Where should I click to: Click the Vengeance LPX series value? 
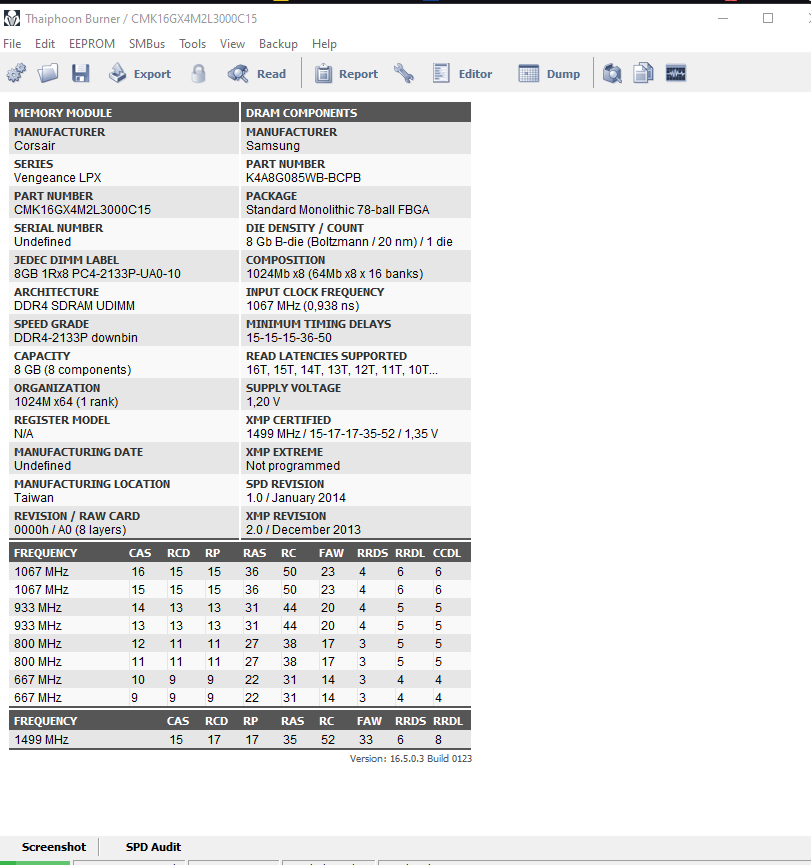pyautogui.click(x=57, y=178)
